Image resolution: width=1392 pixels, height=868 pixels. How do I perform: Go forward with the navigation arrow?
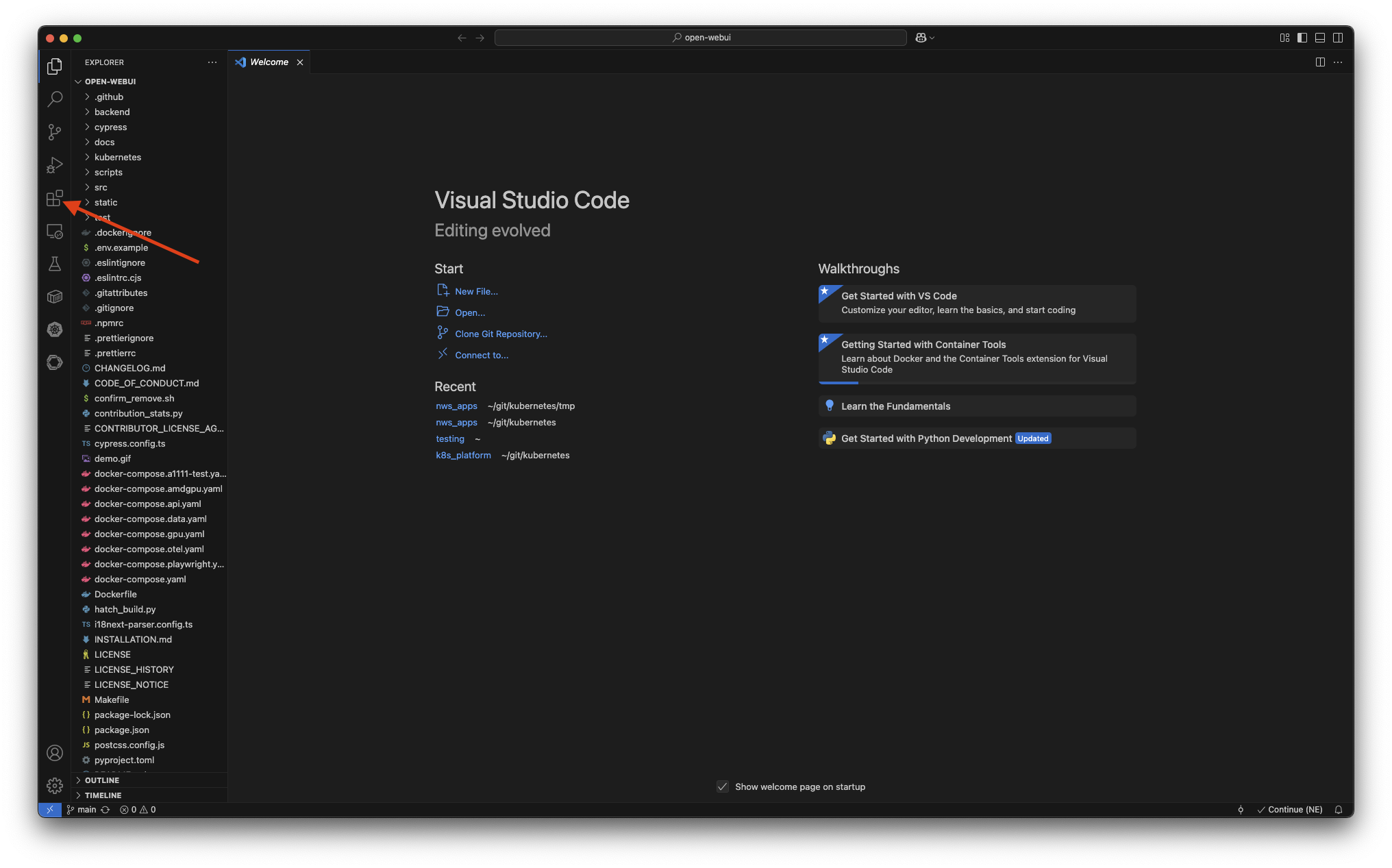point(480,38)
